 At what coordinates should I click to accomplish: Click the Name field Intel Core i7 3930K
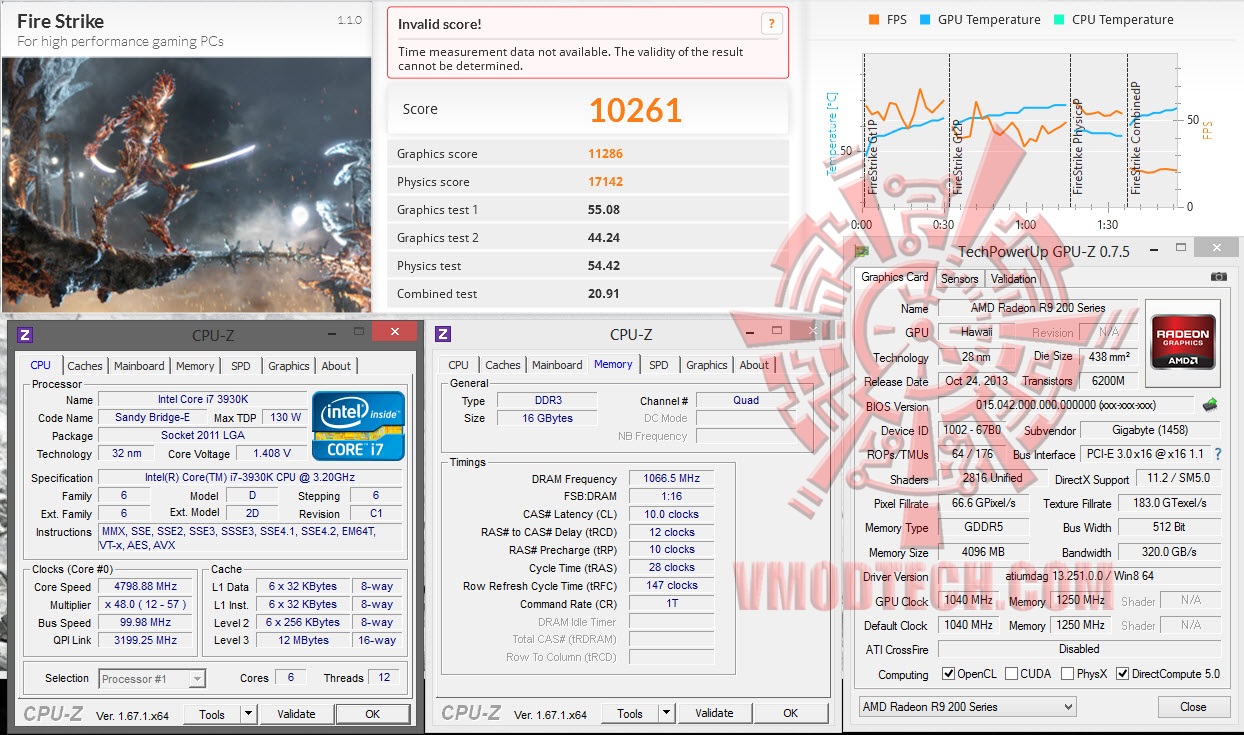pyautogui.click(x=201, y=400)
